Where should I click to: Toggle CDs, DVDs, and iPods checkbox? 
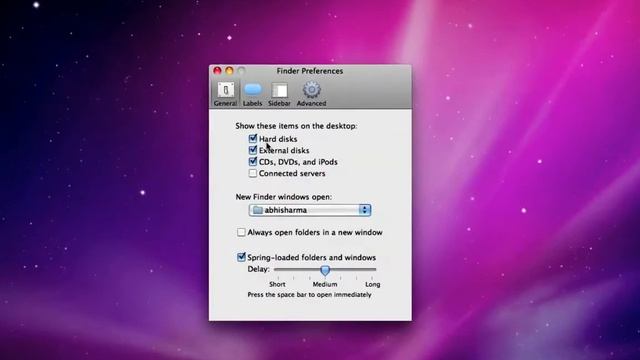pos(253,162)
